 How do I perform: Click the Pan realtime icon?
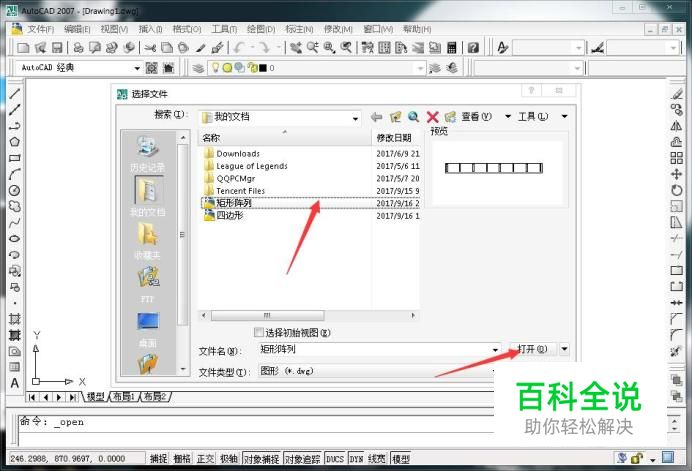pos(296,47)
